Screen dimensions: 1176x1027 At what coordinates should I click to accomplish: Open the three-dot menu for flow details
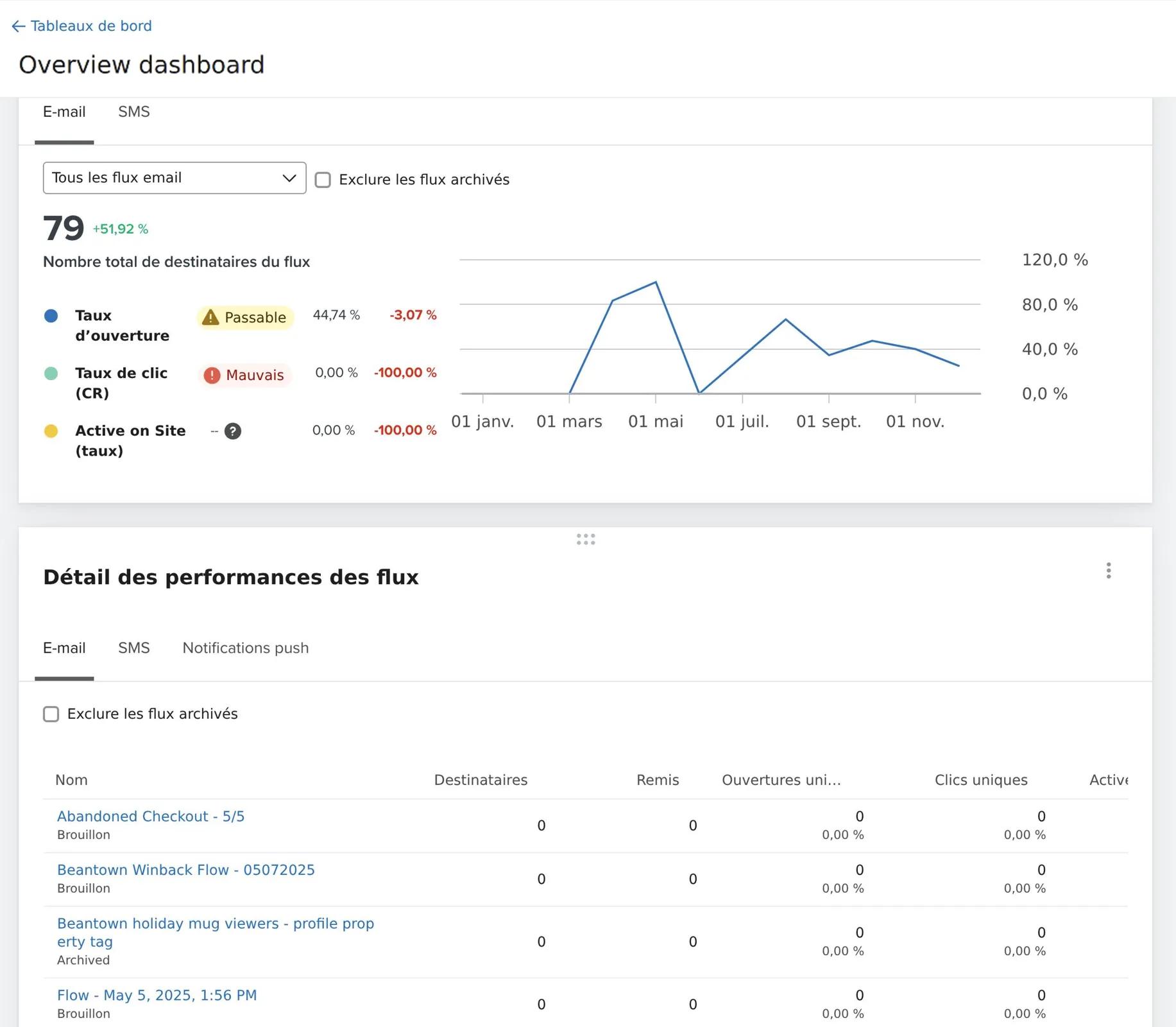1108,571
